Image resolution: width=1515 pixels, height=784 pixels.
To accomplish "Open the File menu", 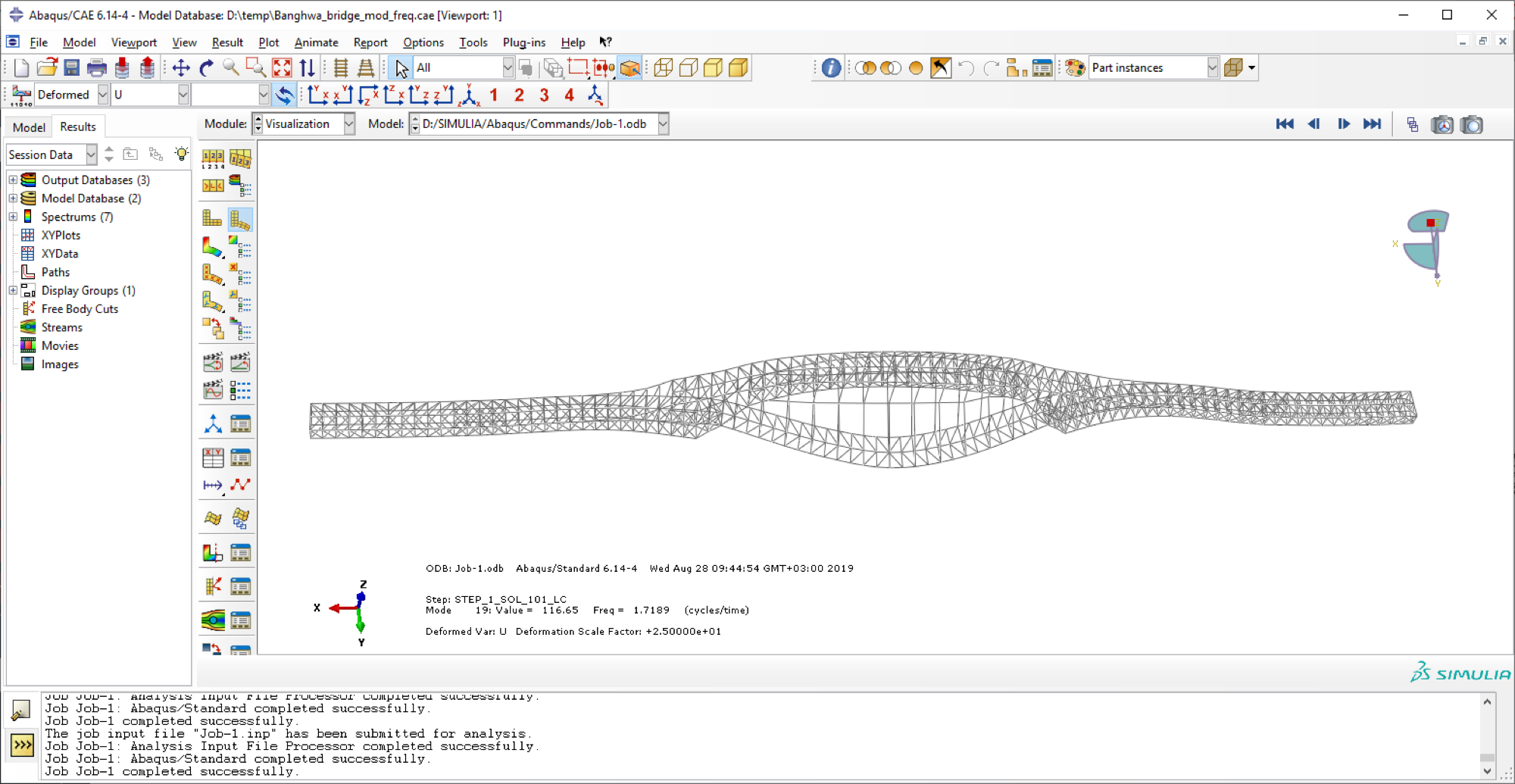I will point(39,42).
